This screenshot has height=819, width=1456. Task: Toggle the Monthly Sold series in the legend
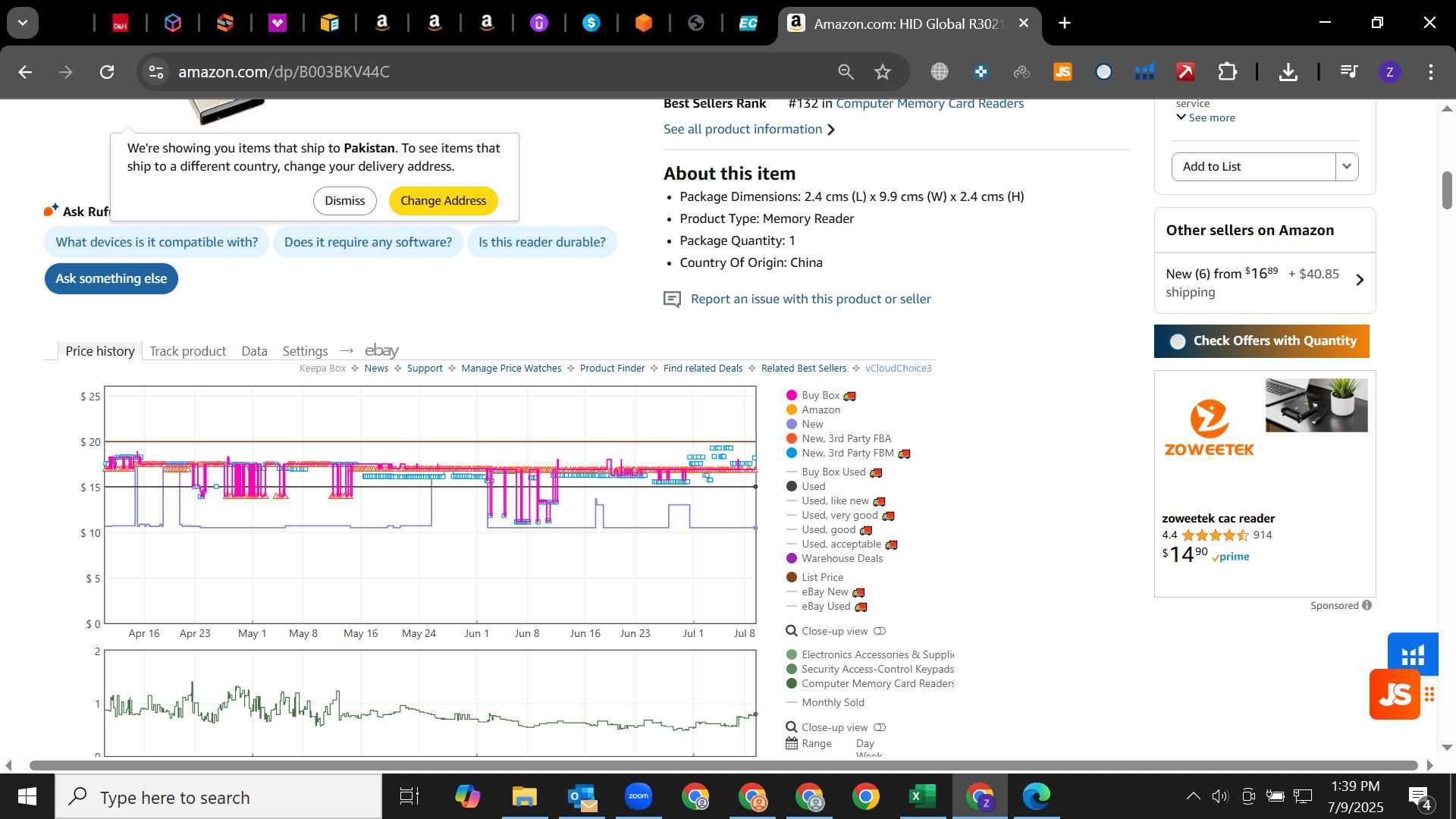tap(825, 702)
